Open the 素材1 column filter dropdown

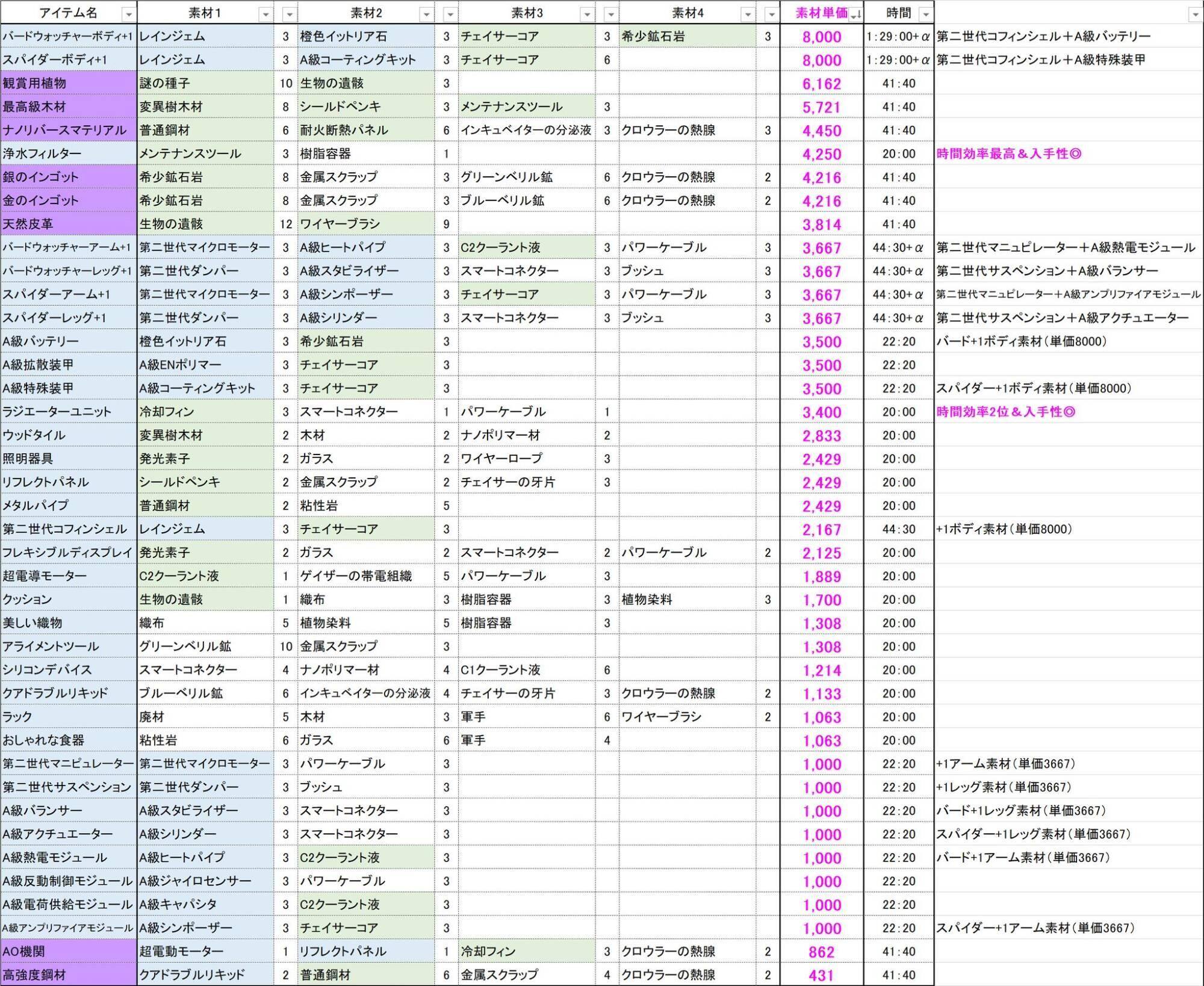click(265, 14)
